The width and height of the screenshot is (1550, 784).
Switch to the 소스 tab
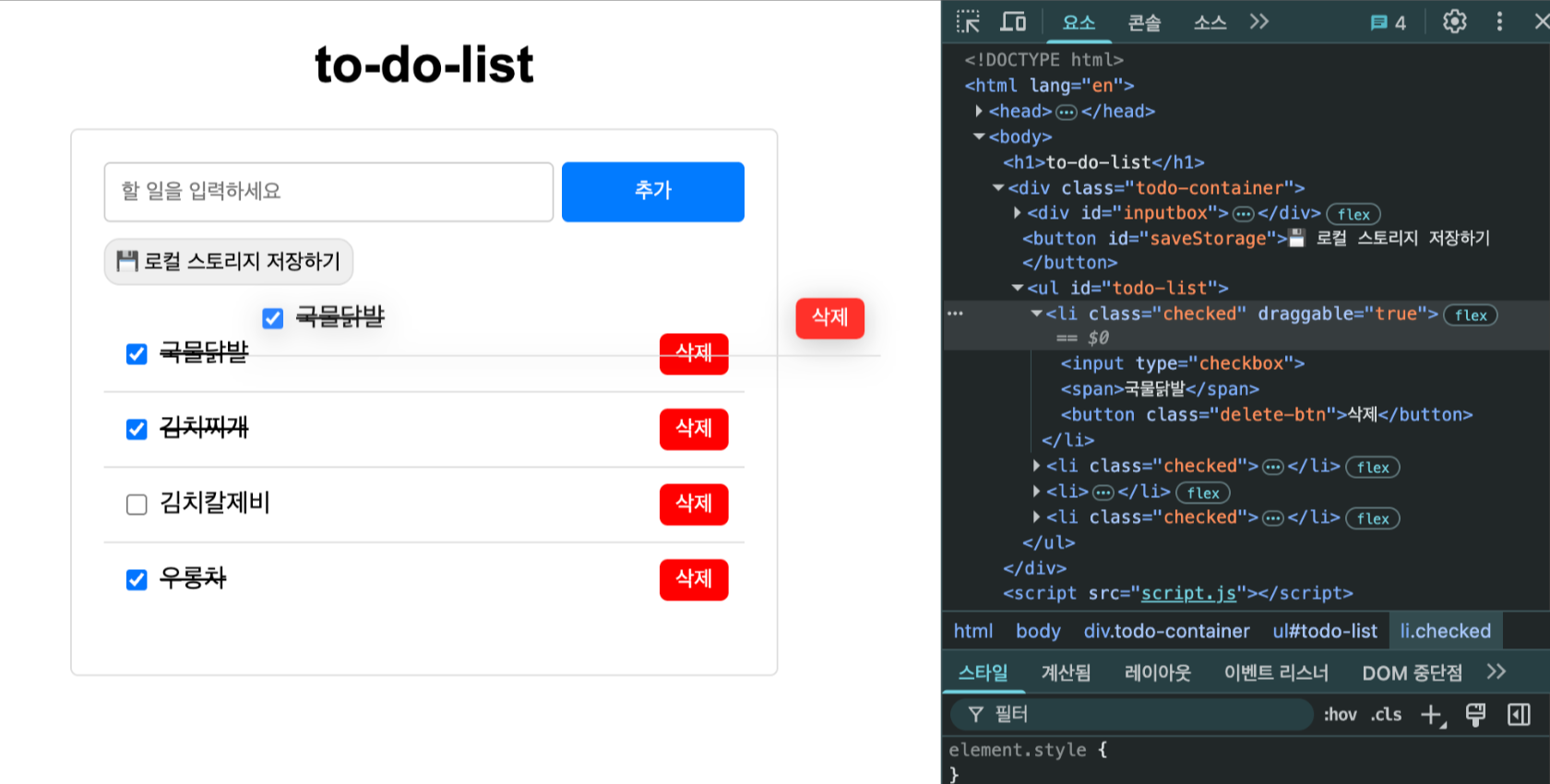pos(1210,22)
